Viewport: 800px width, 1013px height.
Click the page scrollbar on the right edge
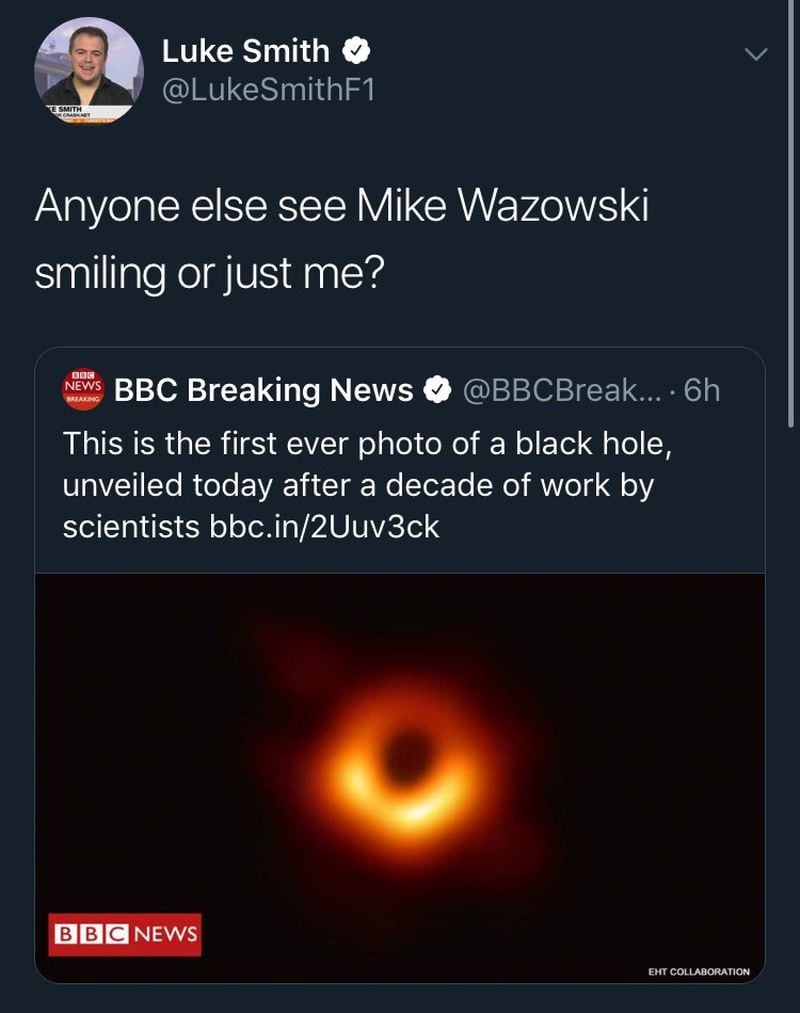791,213
